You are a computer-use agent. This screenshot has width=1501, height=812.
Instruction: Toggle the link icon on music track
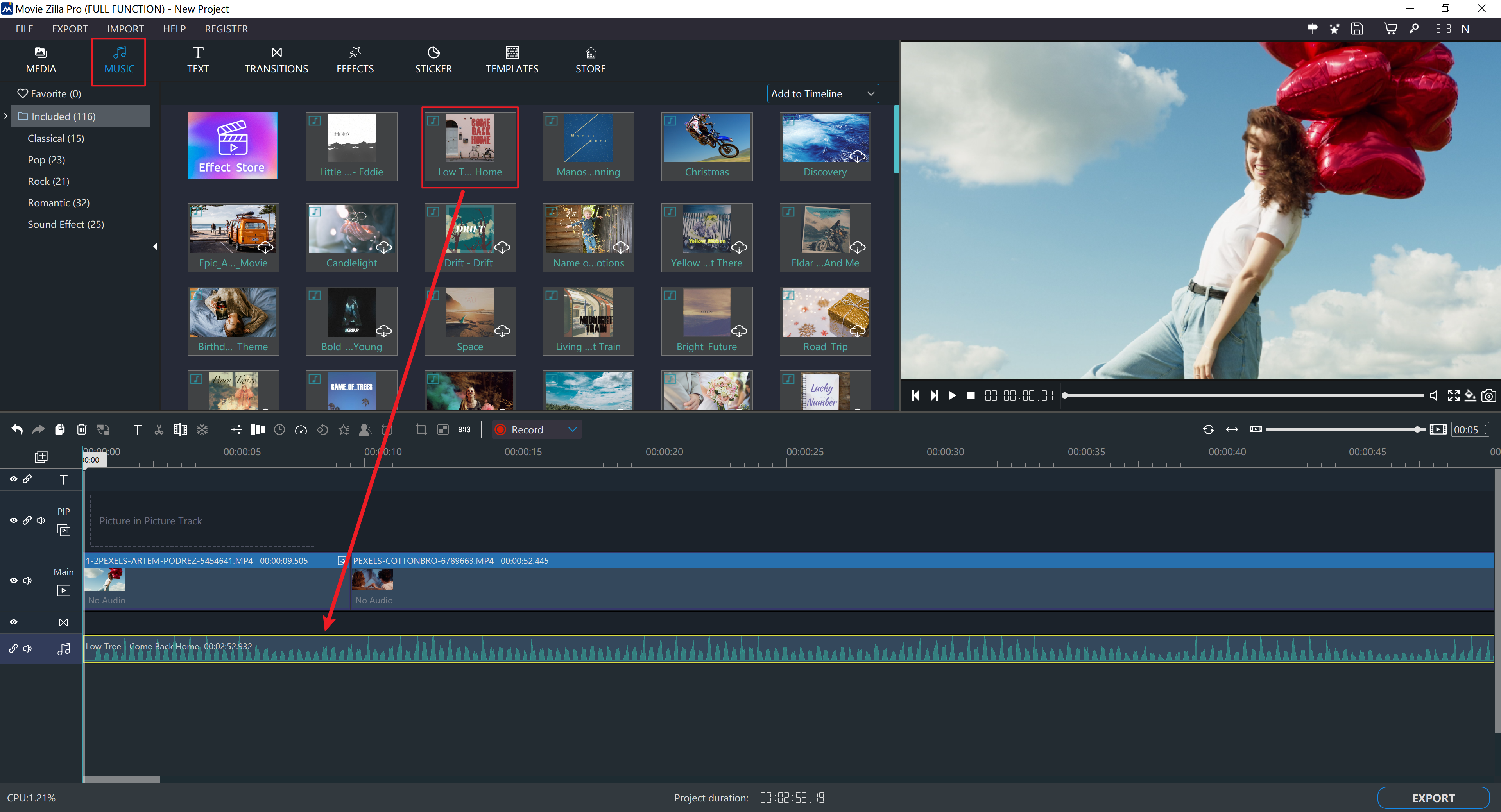click(13, 648)
